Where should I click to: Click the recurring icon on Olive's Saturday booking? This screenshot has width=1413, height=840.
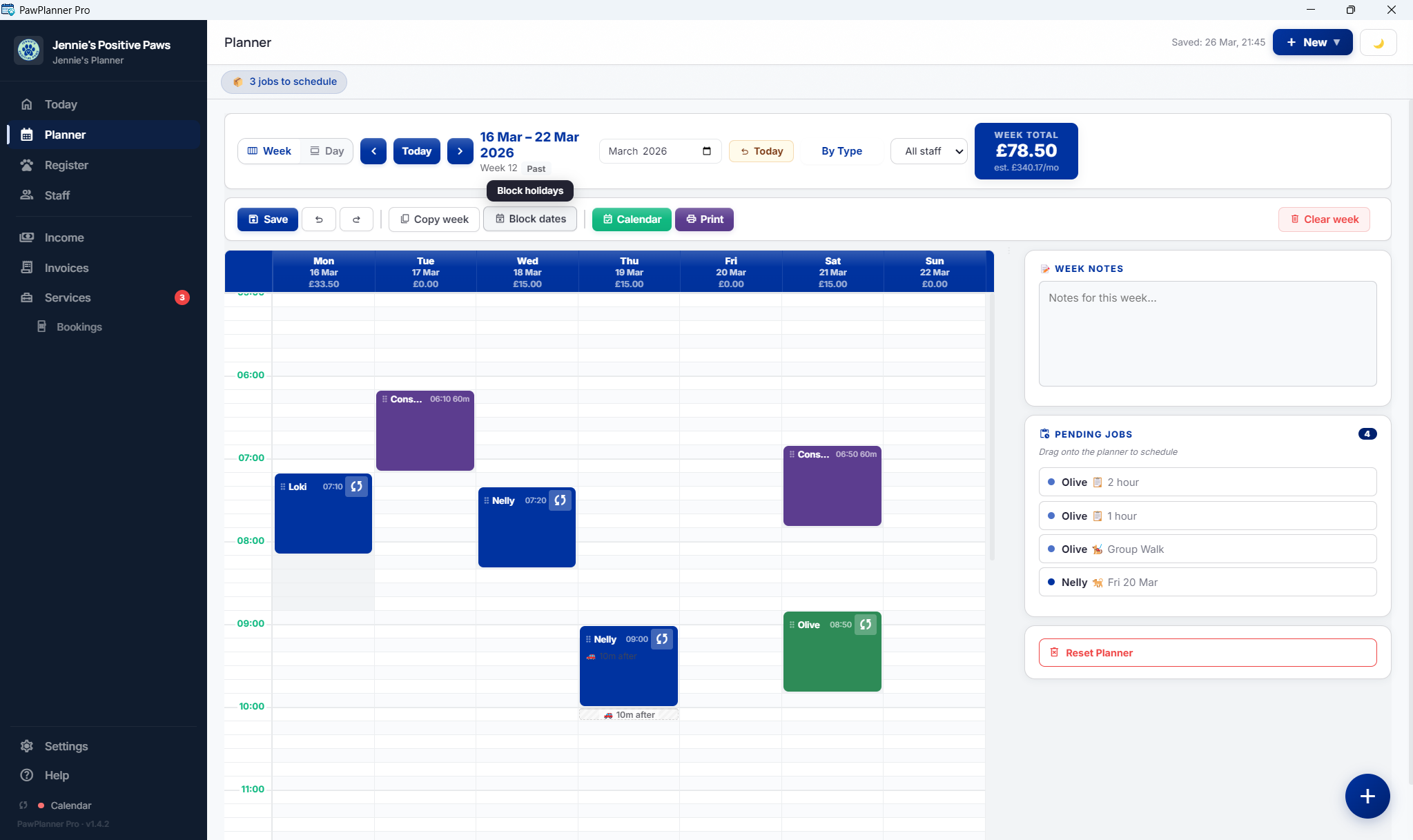[x=866, y=624]
